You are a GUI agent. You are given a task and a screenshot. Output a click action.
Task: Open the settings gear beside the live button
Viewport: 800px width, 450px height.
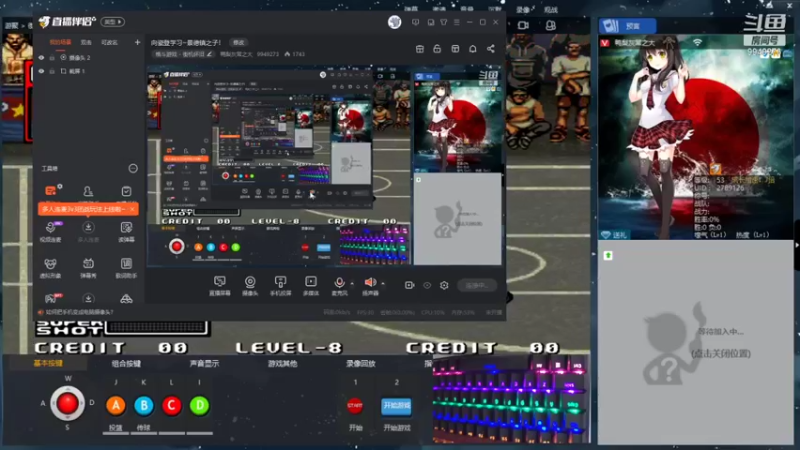click(444, 285)
